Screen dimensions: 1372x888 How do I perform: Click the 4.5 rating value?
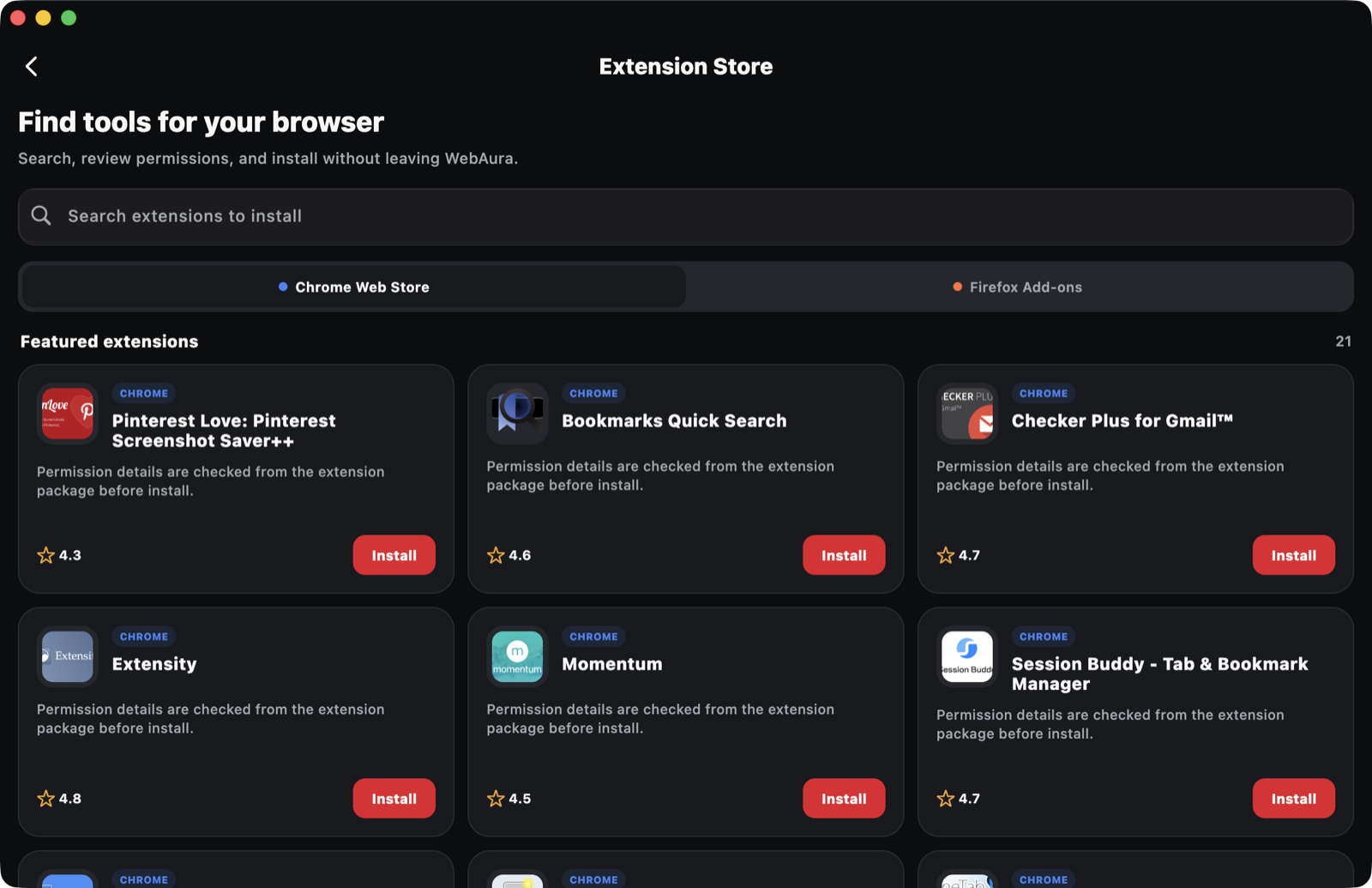(520, 799)
